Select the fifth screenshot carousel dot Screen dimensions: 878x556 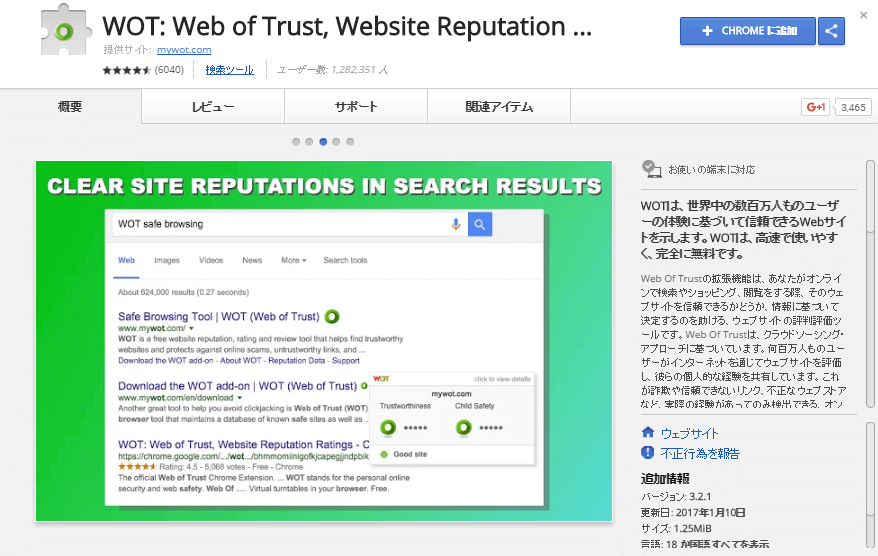(350, 142)
